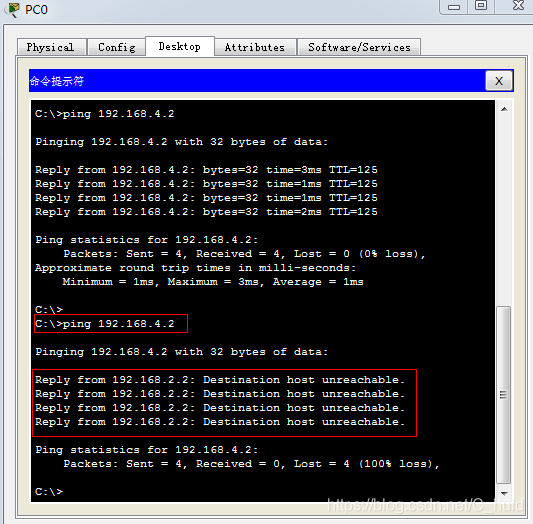Click 'Lost = 0 (0% loss)' statistics line
This screenshot has height=524, width=533.
click(244, 254)
